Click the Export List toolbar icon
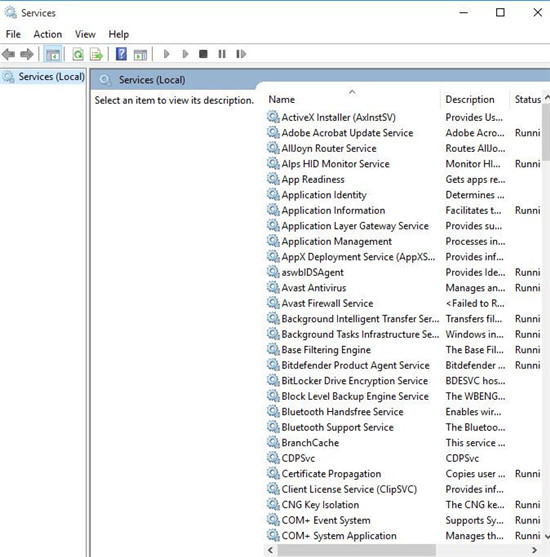This screenshot has width=550, height=557. point(96,54)
